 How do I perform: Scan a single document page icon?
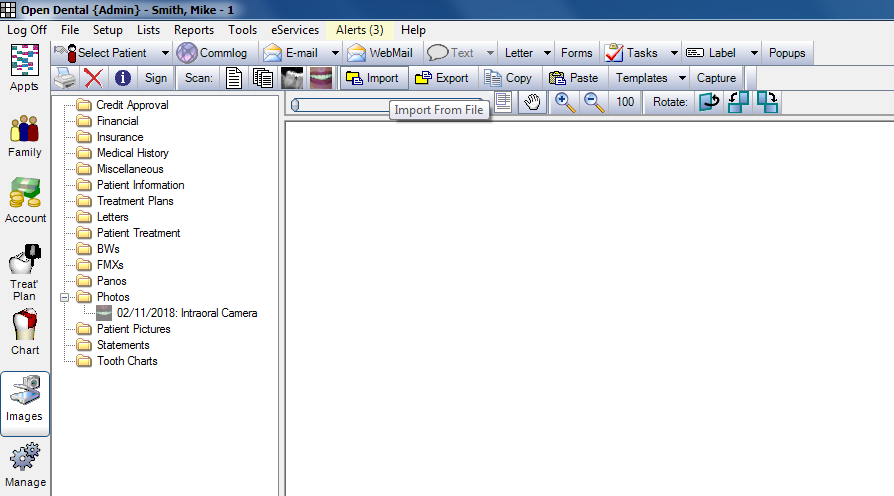234,78
